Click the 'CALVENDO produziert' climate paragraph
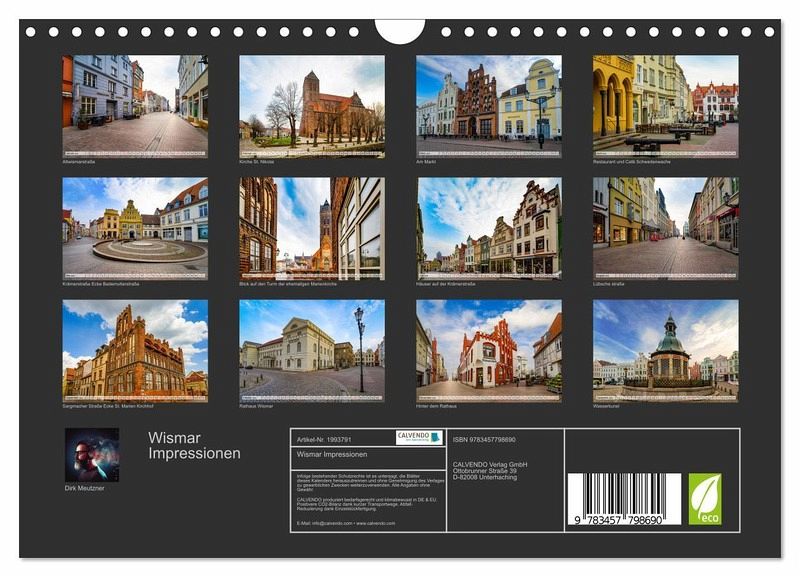The width and height of the screenshot is (800, 577). [x=367, y=504]
